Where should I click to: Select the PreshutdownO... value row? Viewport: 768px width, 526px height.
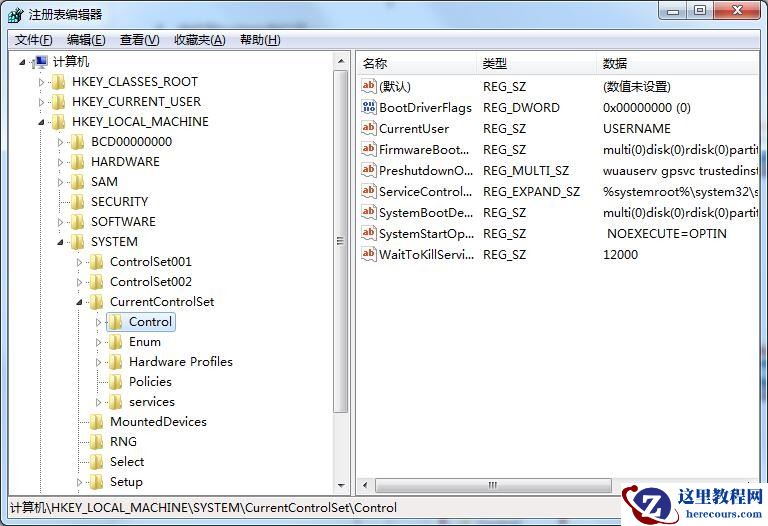point(560,170)
